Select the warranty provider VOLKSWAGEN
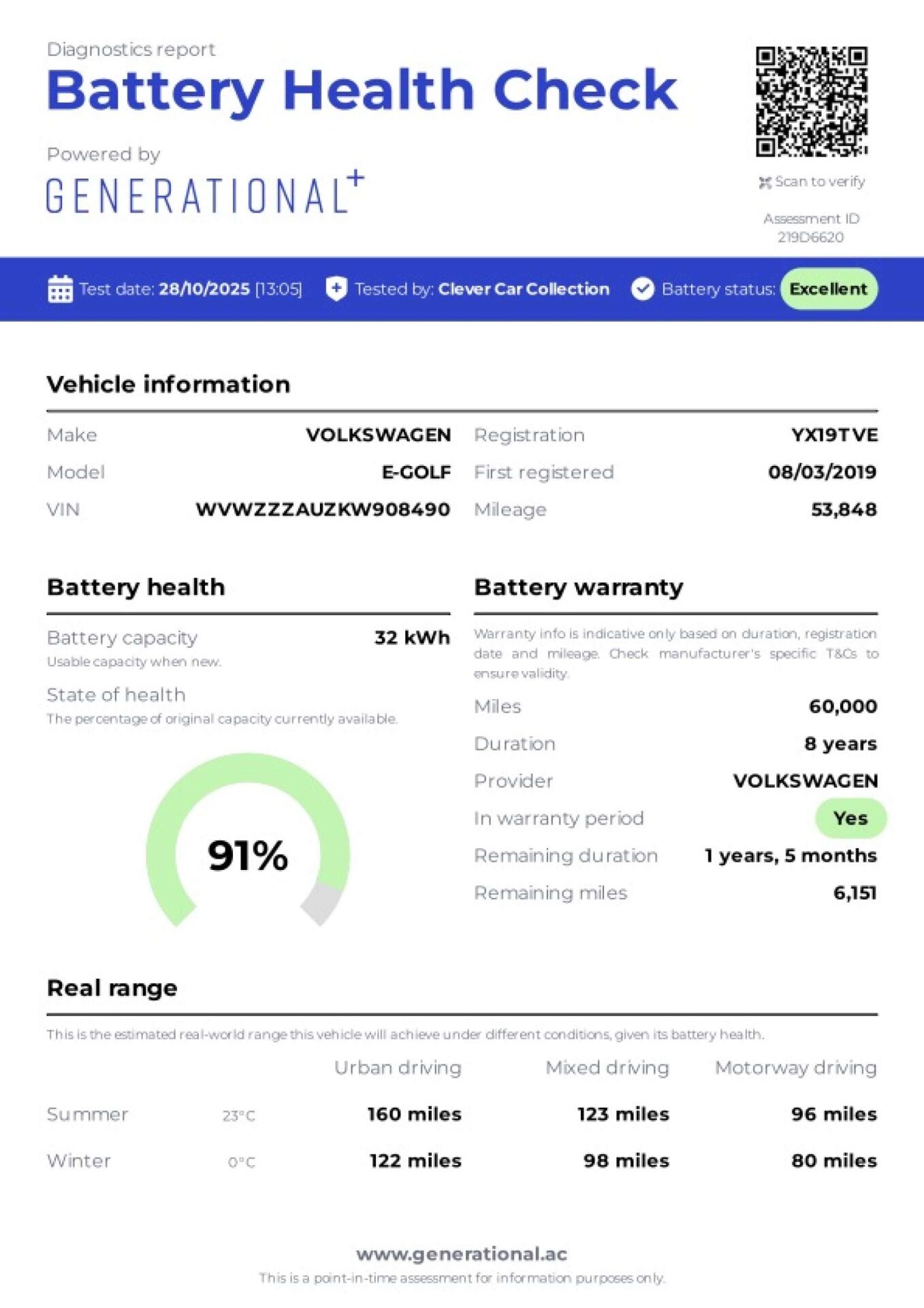Screen dimensions: 924x1308 806,781
